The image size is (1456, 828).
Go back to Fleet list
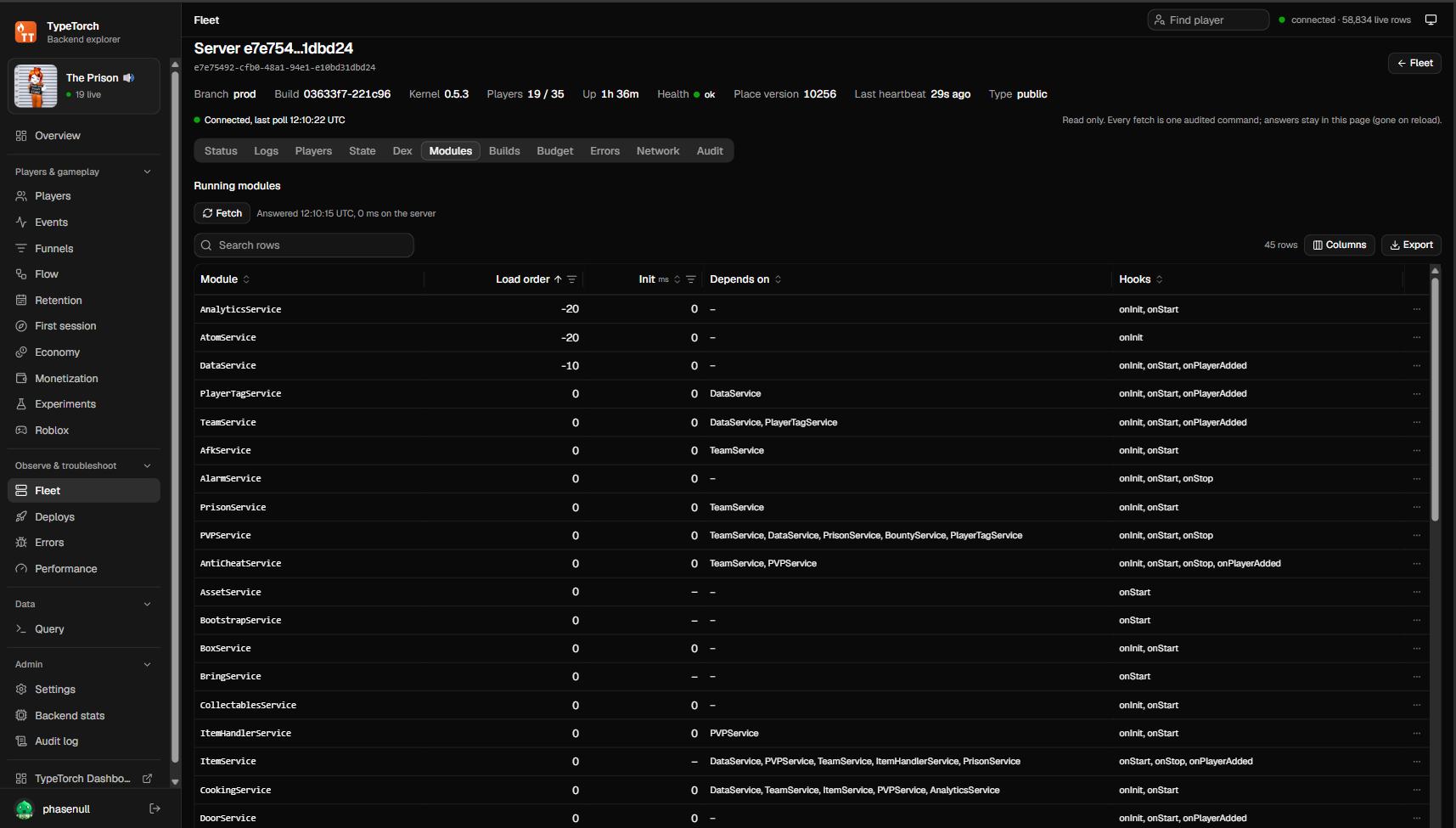pyautogui.click(x=1414, y=63)
